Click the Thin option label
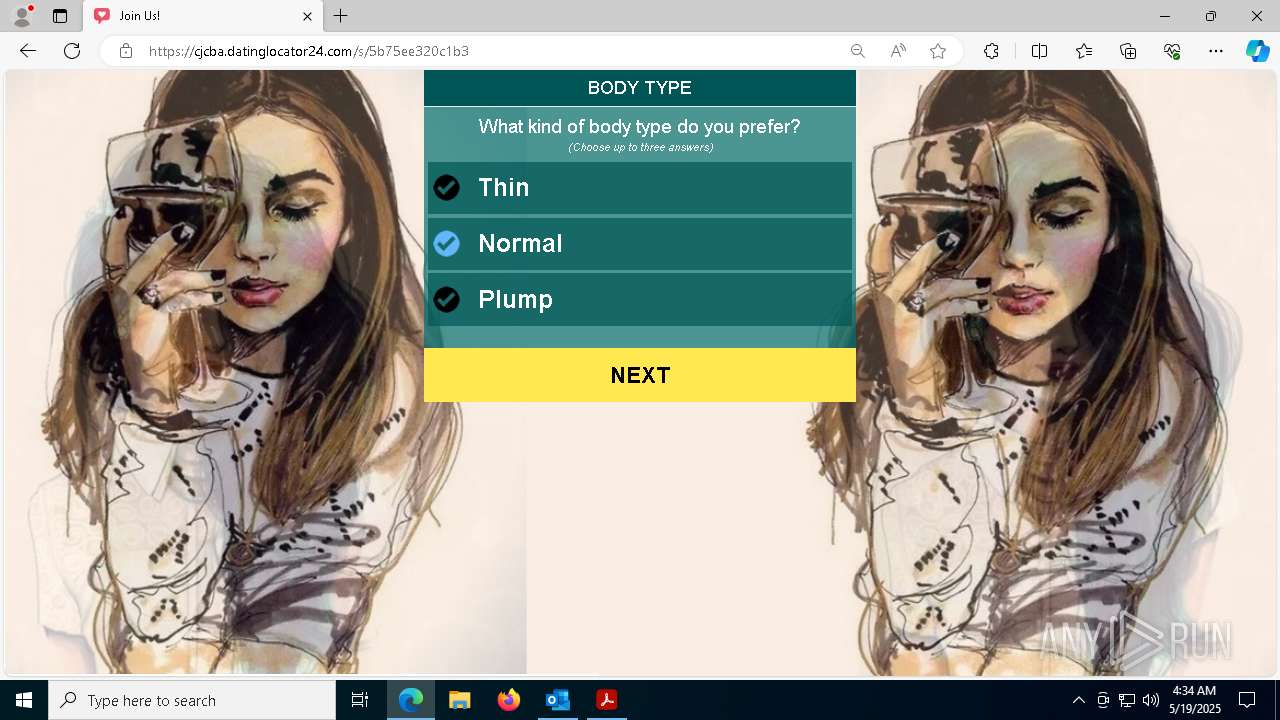This screenshot has width=1280, height=720. pos(504,188)
